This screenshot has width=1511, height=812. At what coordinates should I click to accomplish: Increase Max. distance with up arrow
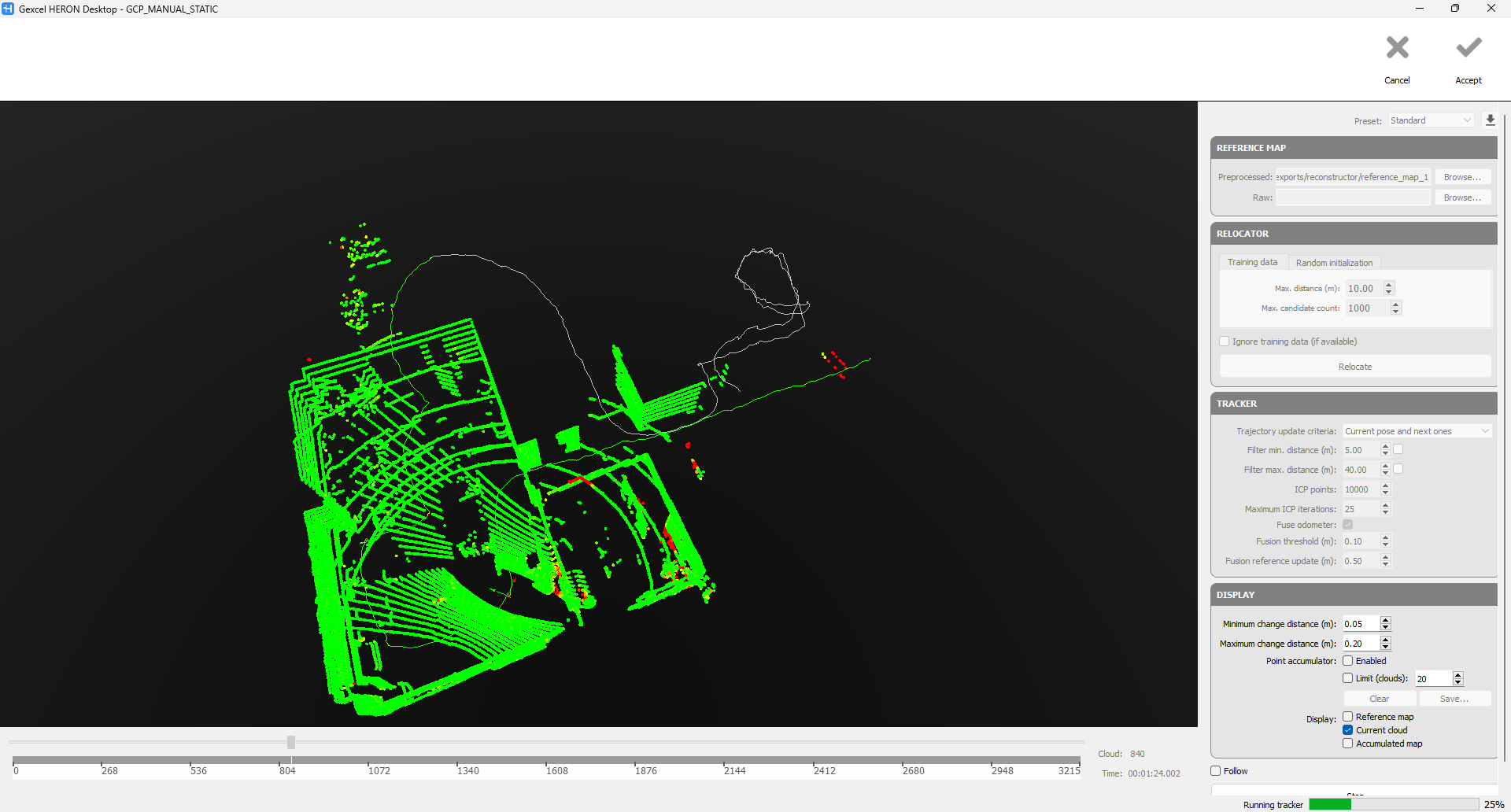coord(1389,285)
